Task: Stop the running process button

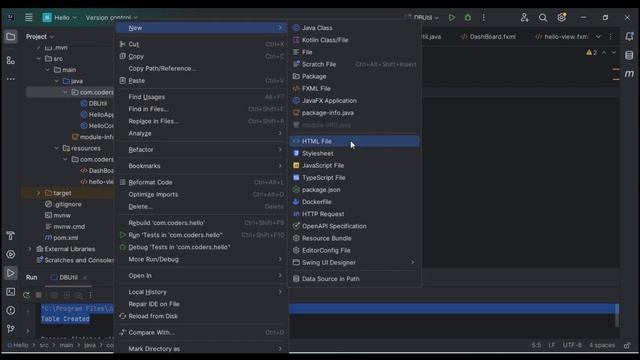Action: coord(39,295)
